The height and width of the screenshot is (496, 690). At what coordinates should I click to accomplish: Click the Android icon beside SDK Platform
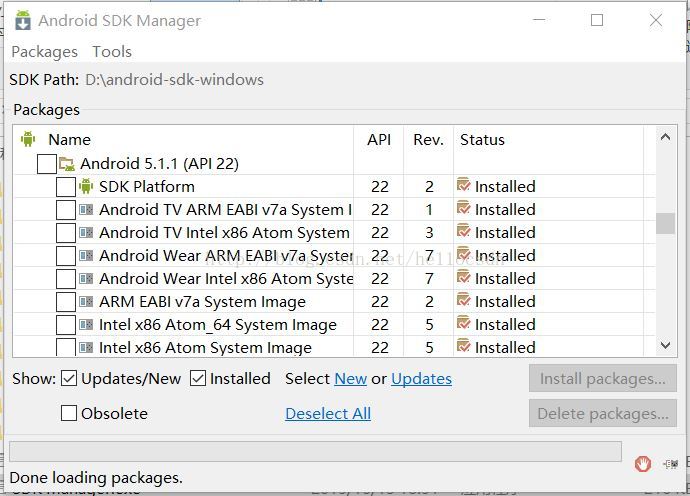(x=86, y=186)
